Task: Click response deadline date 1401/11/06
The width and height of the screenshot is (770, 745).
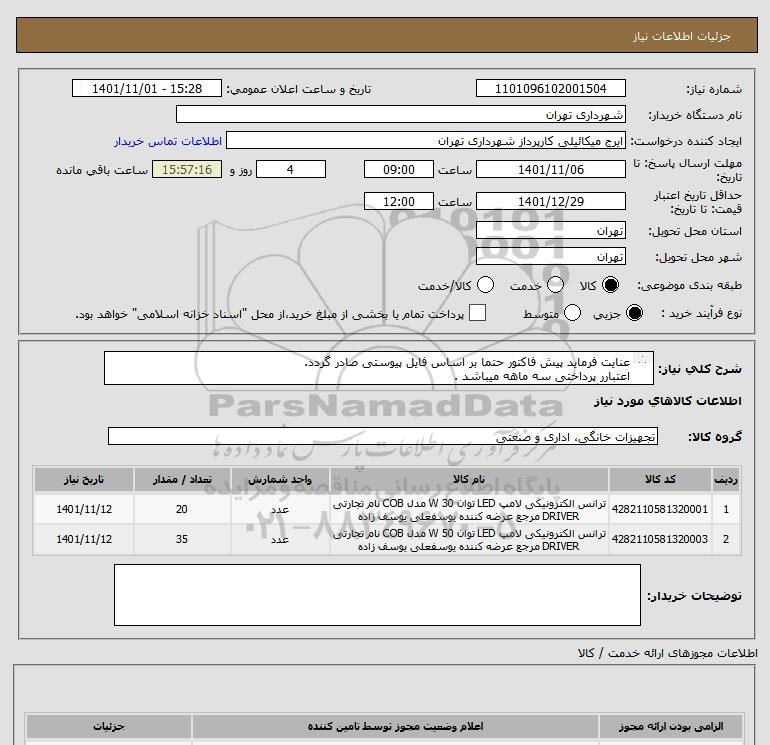Action: tap(550, 170)
